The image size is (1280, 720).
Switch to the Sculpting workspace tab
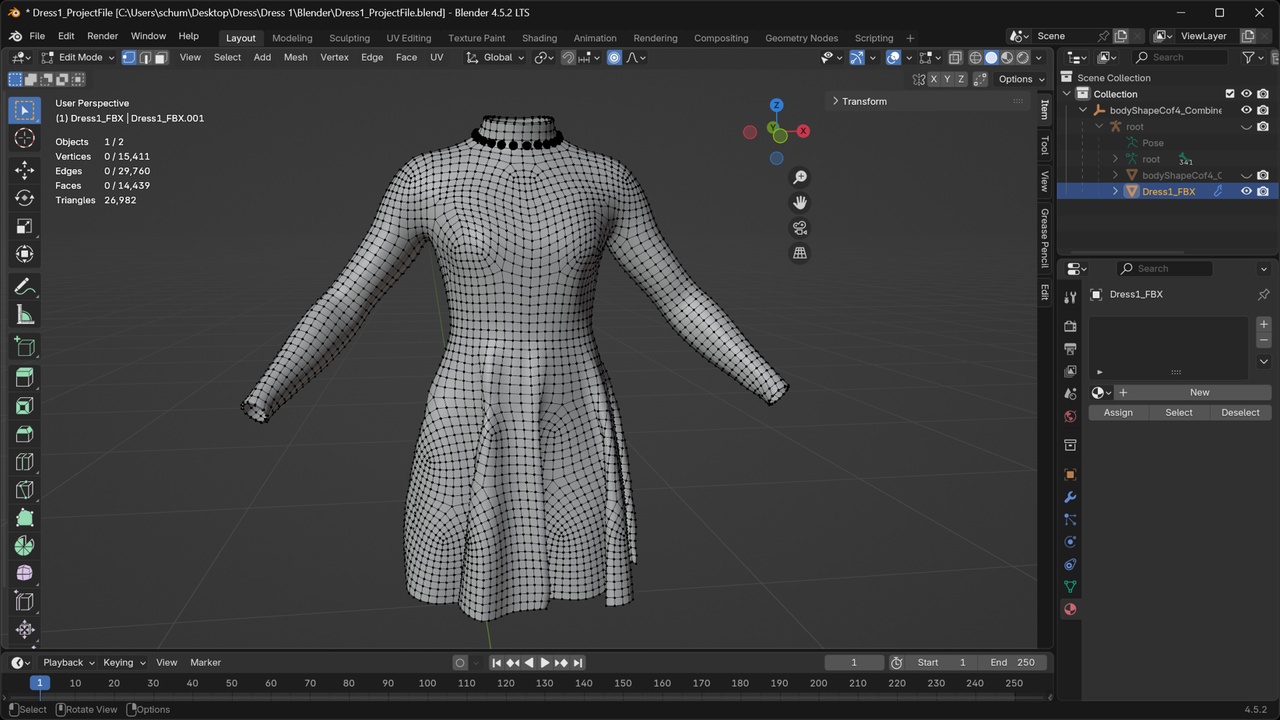[350, 38]
